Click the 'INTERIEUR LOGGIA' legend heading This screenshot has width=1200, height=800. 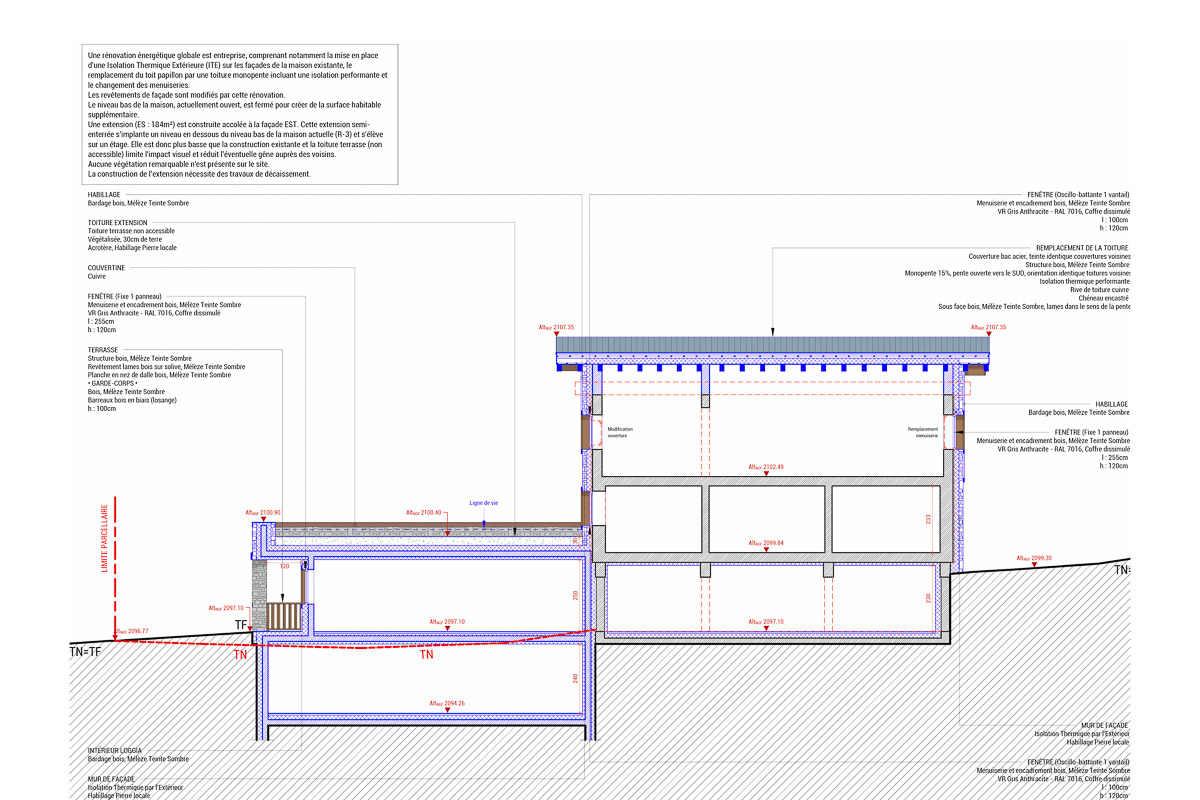pyautogui.click(x=115, y=750)
